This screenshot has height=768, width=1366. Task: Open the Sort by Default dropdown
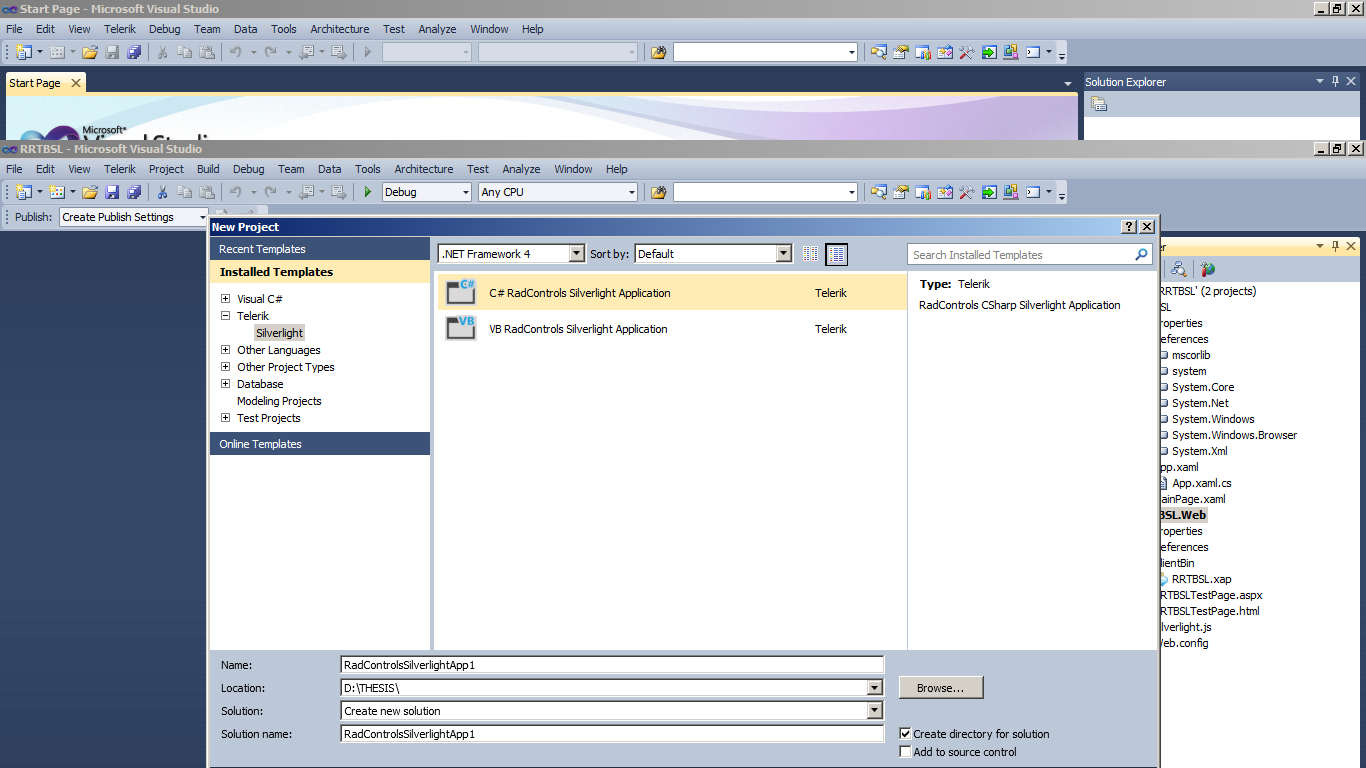[784, 254]
